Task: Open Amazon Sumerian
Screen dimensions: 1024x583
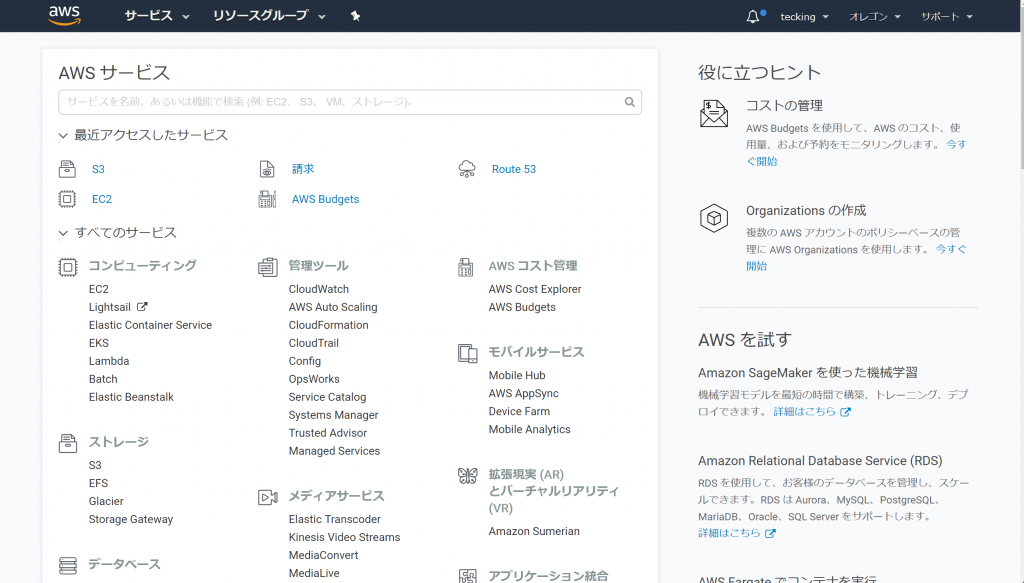Action: [534, 531]
